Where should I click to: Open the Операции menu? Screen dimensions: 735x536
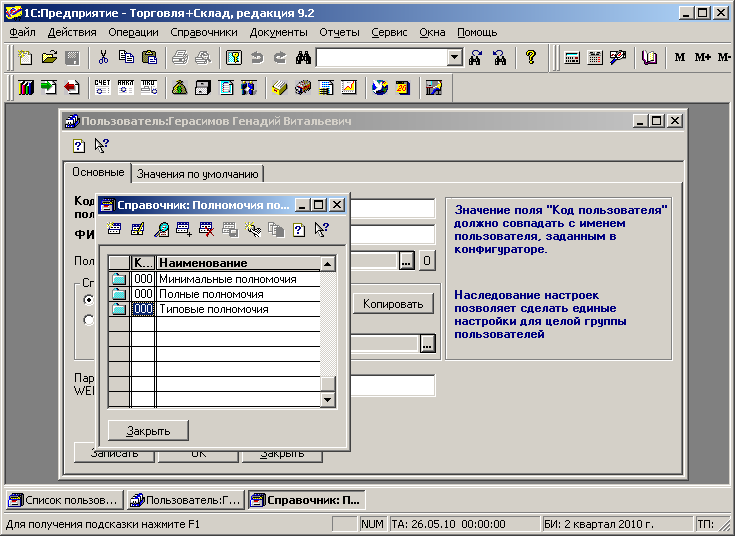coord(134,32)
